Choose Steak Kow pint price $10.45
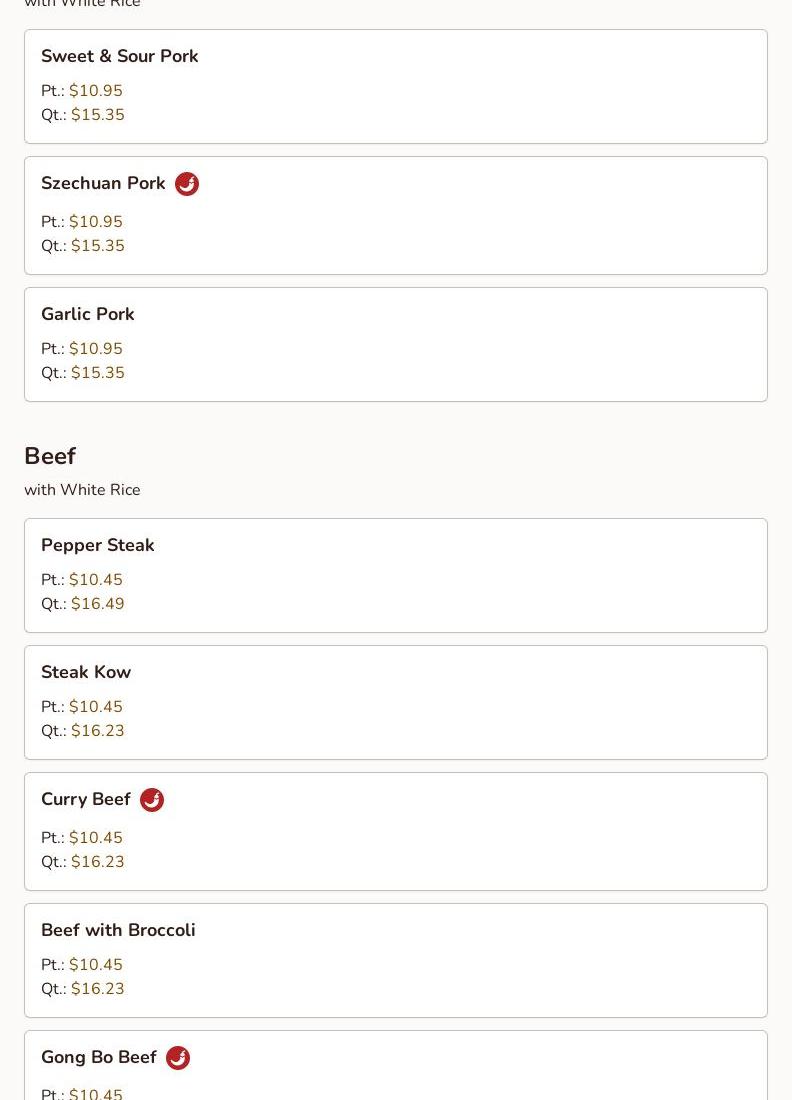This screenshot has width=792, height=1100. tap(95, 706)
